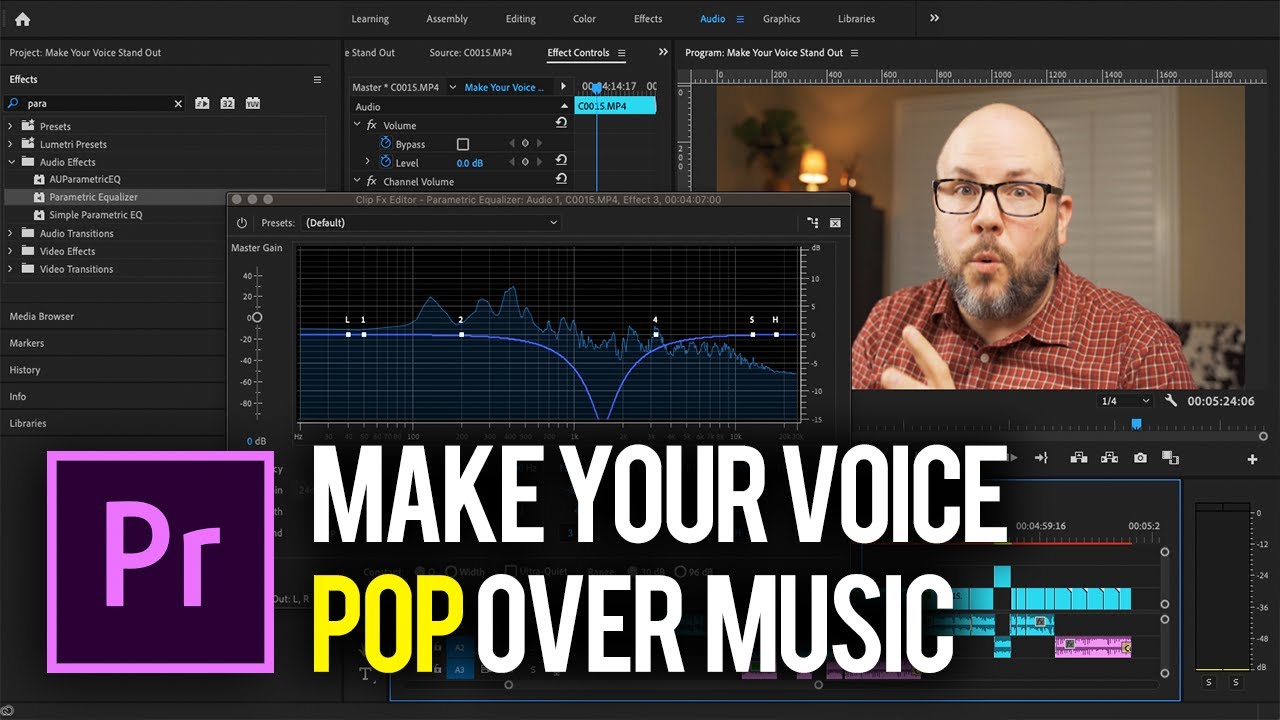1280x720 pixels.
Task: Select EQ band 4 control point
Action: point(656,334)
